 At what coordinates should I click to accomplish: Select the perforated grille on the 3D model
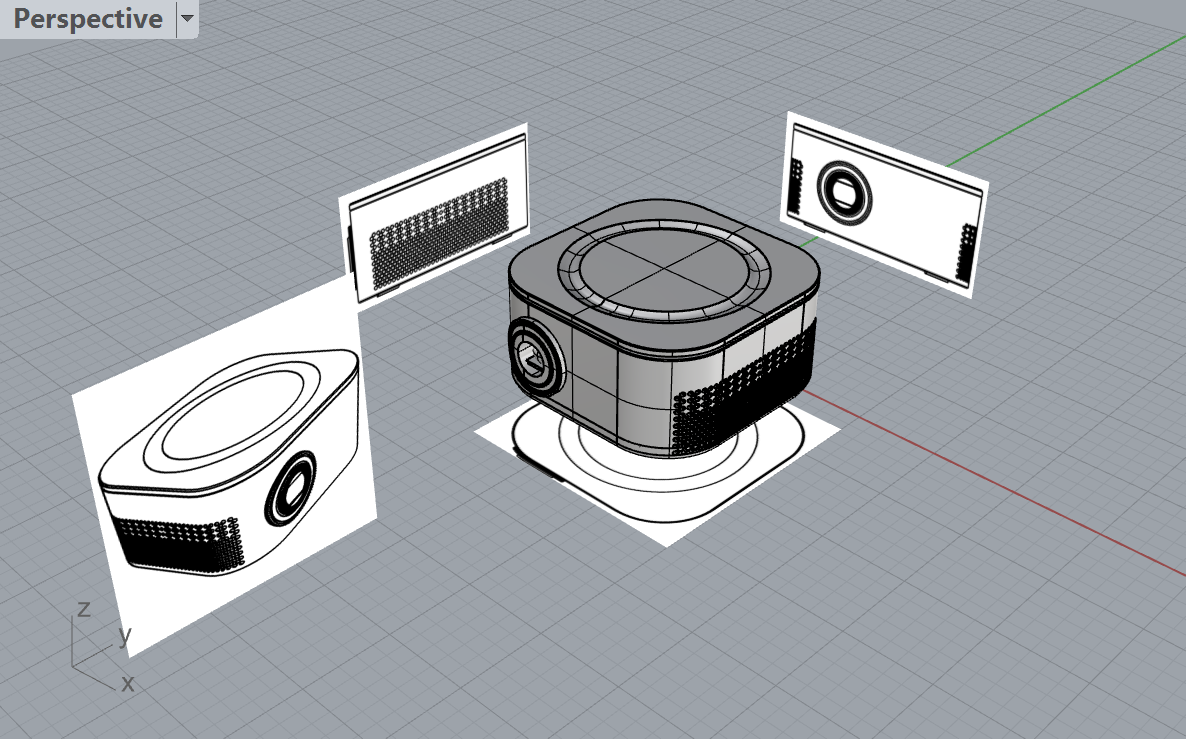click(745, 400)
